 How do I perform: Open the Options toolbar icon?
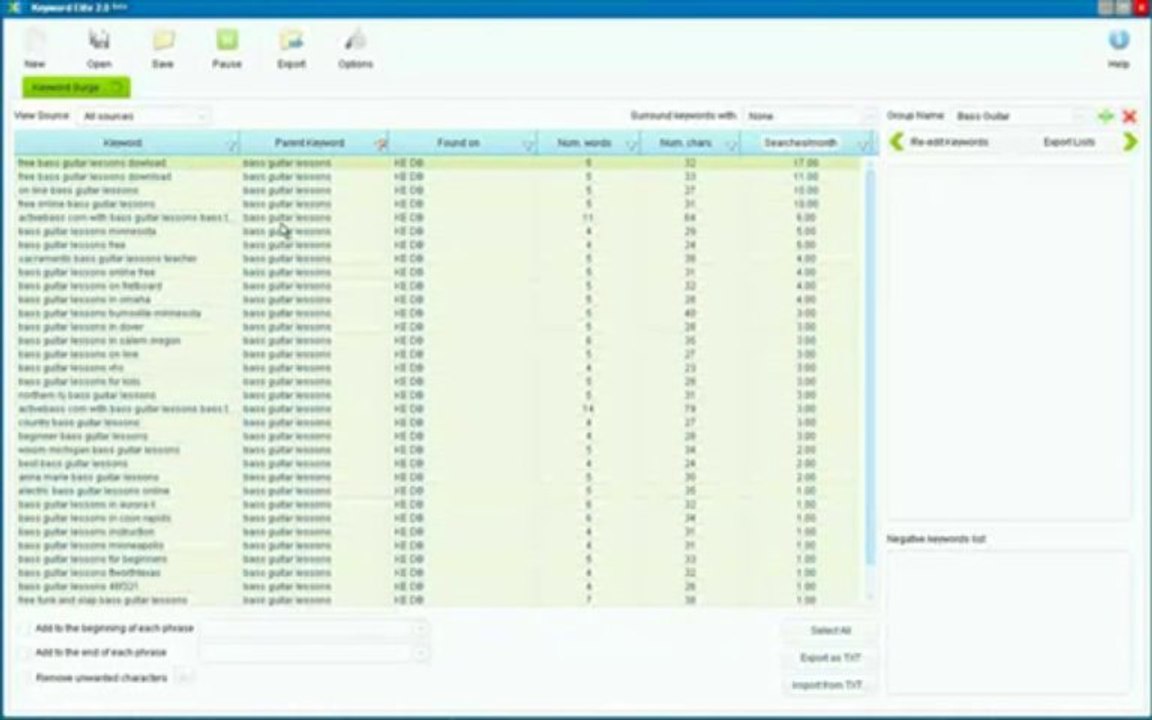[x=356, y=40]
